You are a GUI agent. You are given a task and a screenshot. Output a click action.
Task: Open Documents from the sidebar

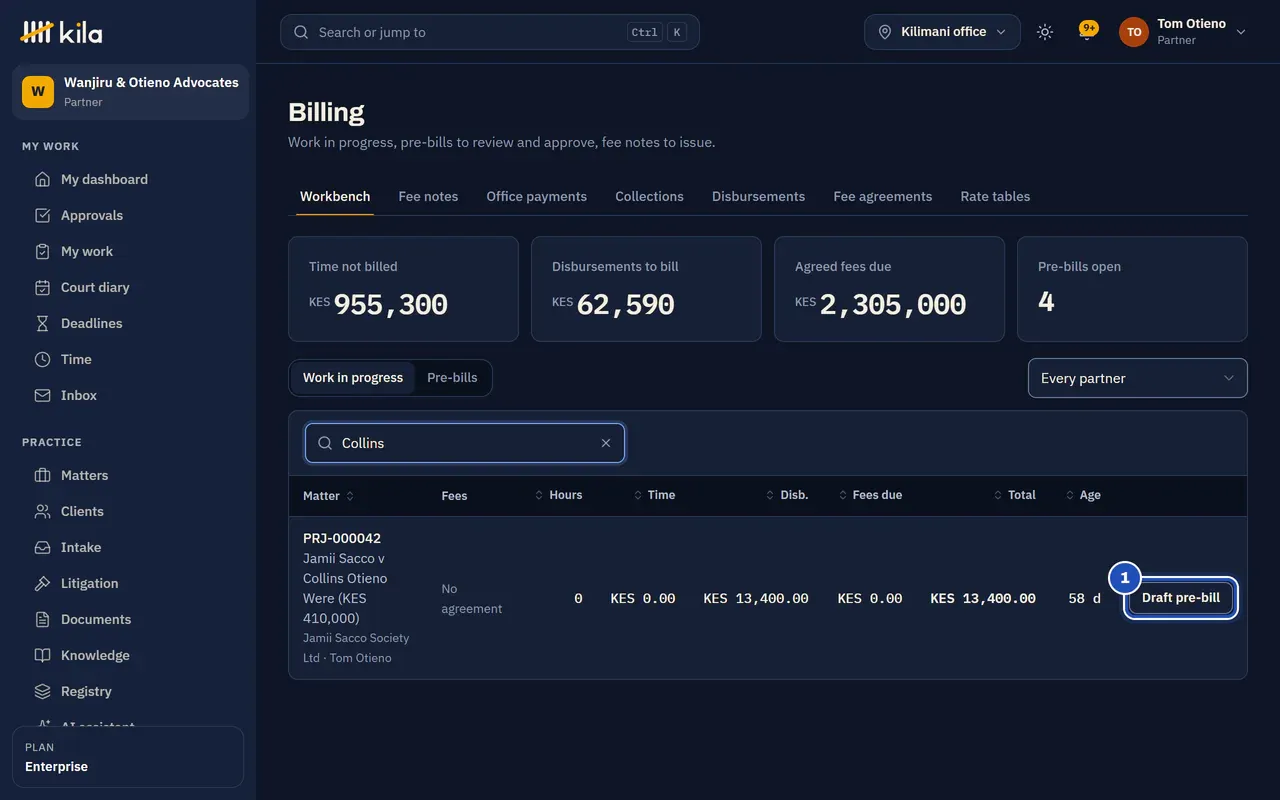click(x=128, y=619)
